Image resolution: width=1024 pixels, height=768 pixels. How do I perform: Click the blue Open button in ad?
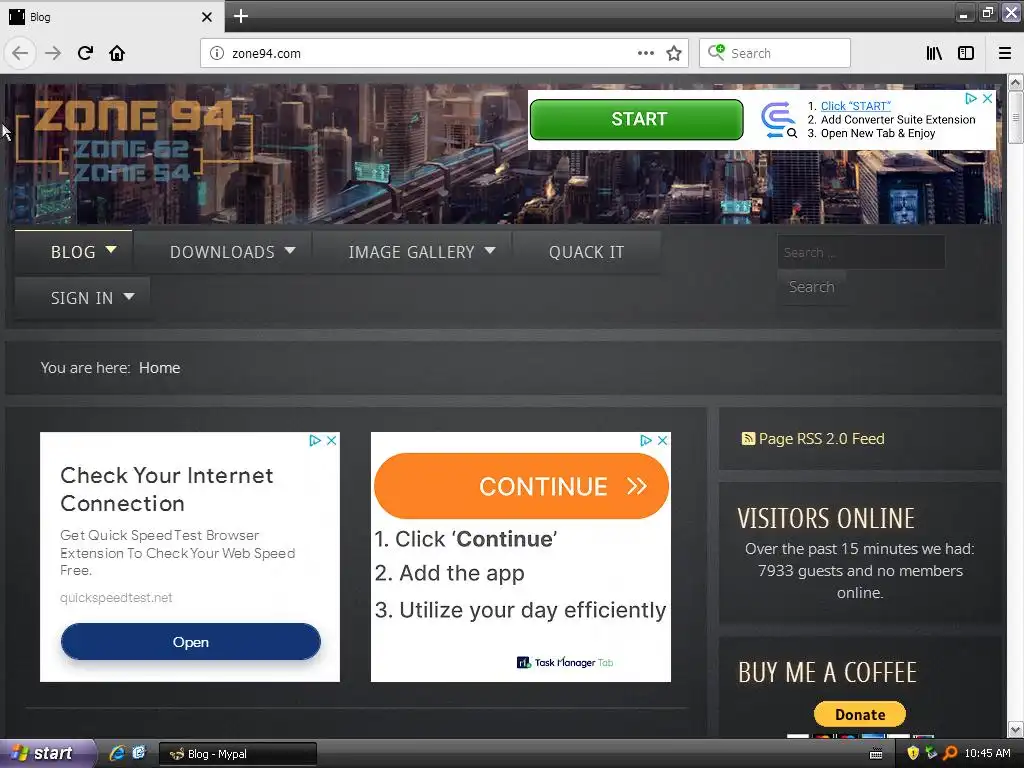(x=191, y=642)
